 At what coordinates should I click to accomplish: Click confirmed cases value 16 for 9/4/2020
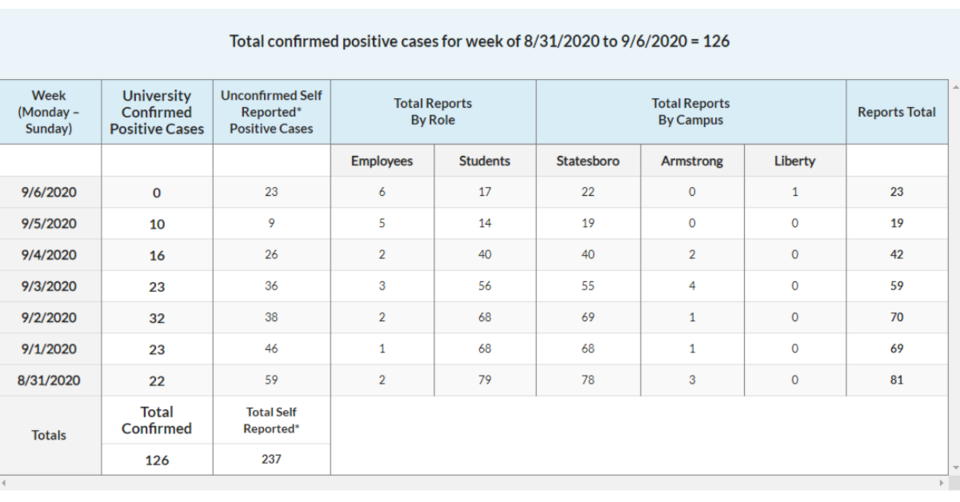[x=157, y=255]
